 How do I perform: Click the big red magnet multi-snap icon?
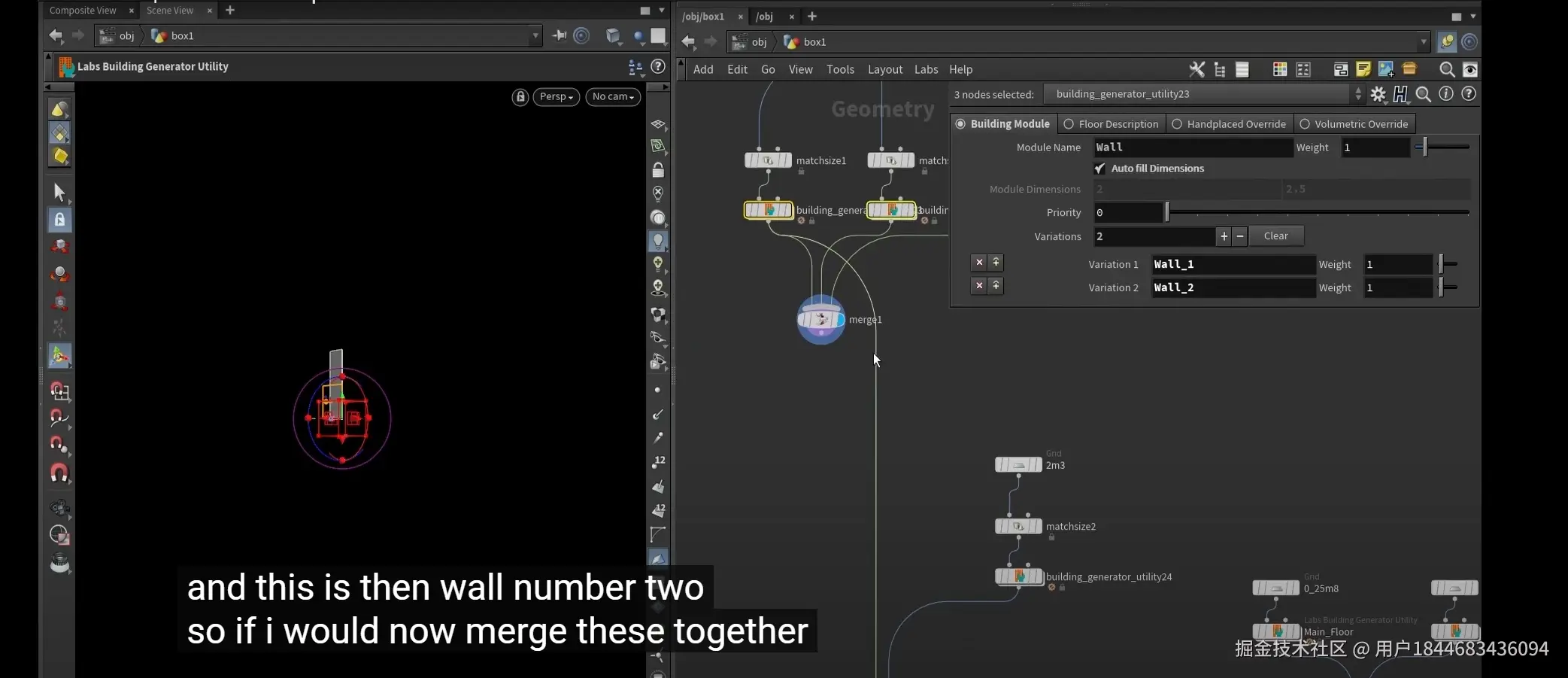pyautogui.click(x=59, y=473)
